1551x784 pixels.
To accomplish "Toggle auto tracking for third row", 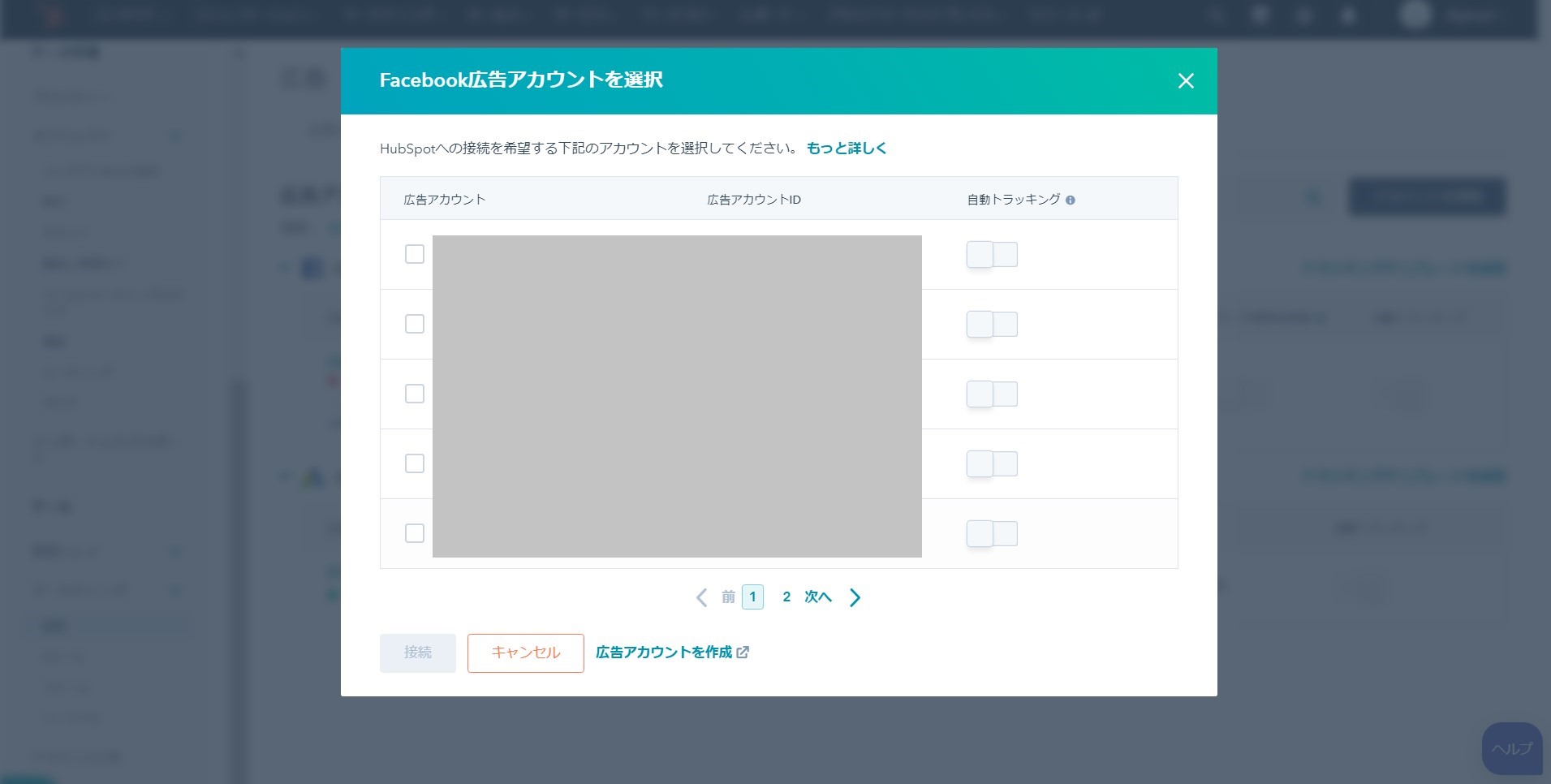I will point(992,394).
